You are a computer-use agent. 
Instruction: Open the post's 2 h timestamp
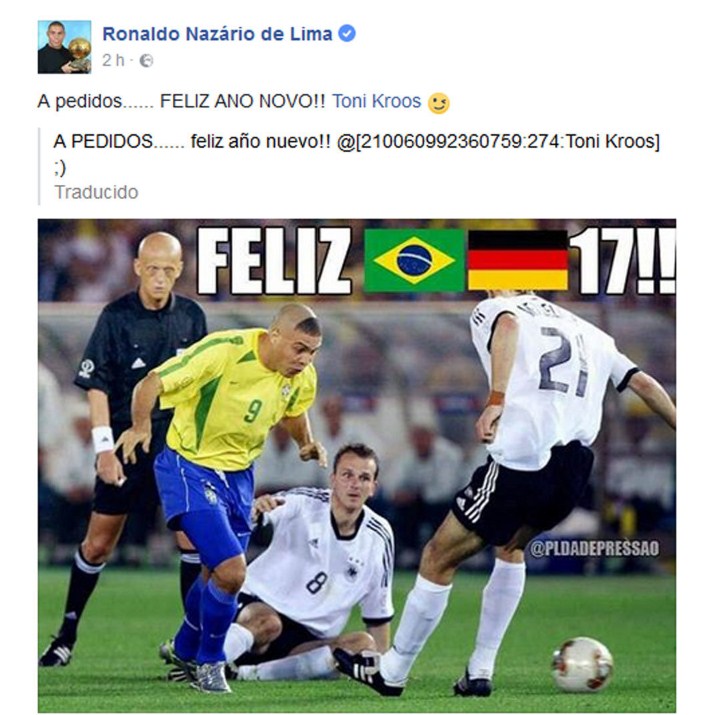[x=113, y=60]
